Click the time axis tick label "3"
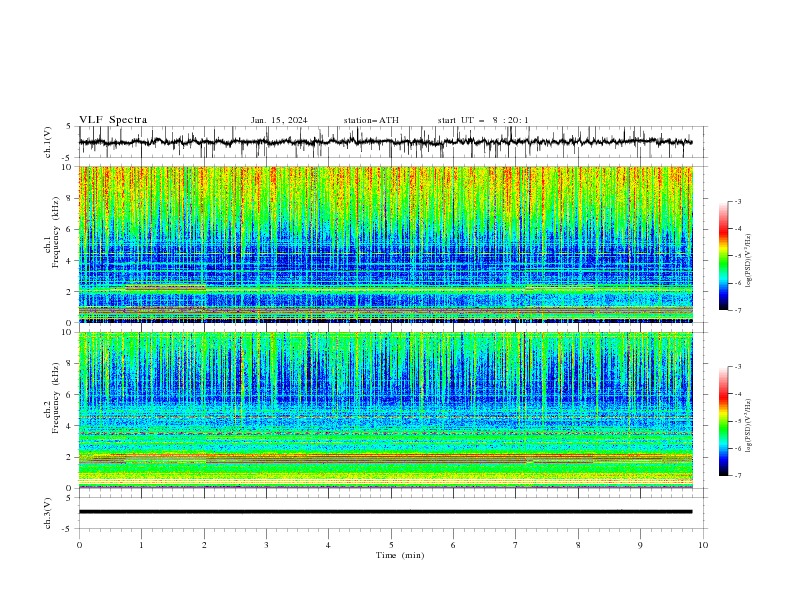 click(267, 545)
